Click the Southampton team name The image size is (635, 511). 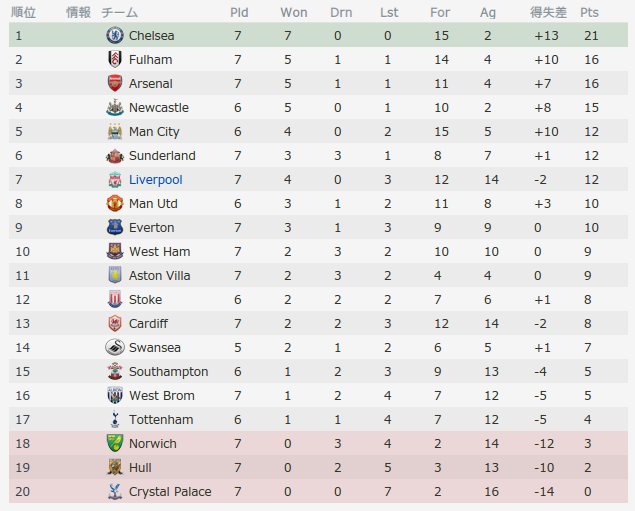(168, 372)
